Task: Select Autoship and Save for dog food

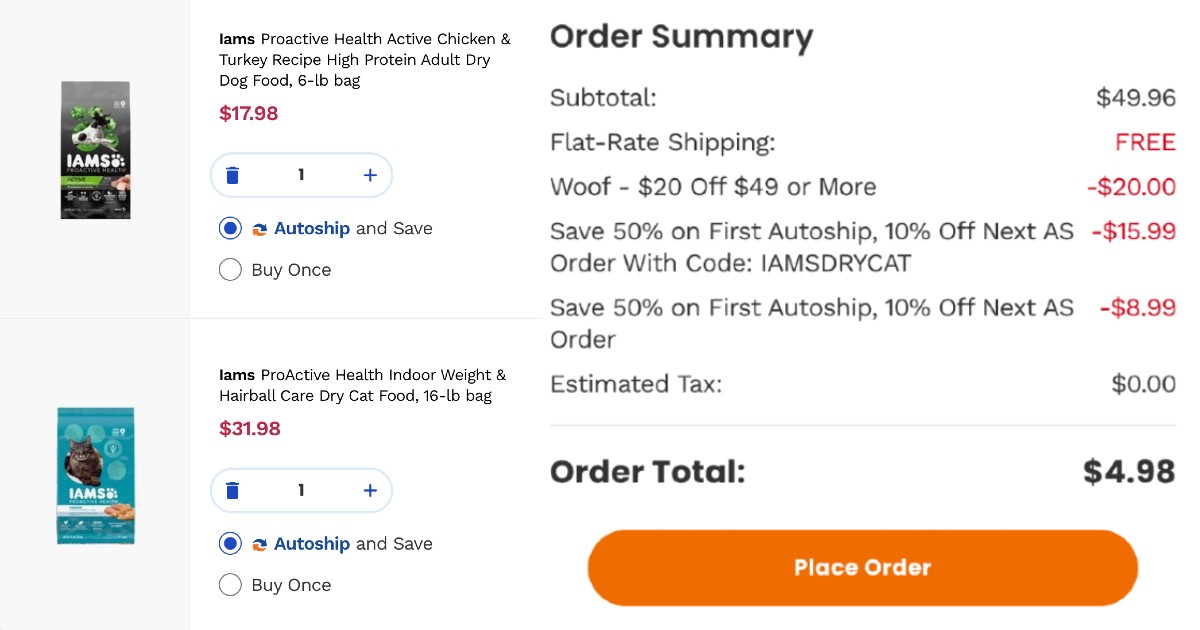Action: pyautogui.click(x=230, y=229)
